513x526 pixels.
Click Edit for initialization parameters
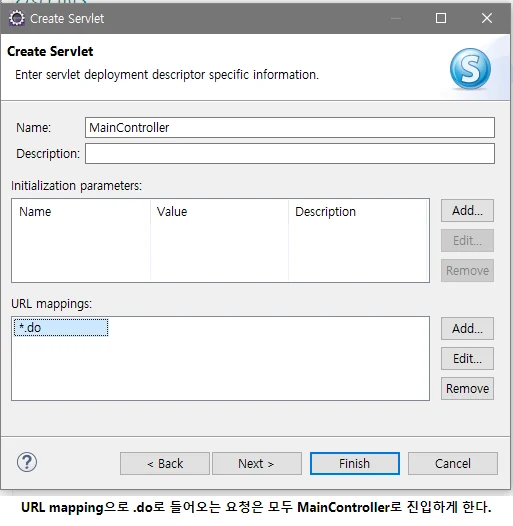pyautogui.click(x=467, y=241)
